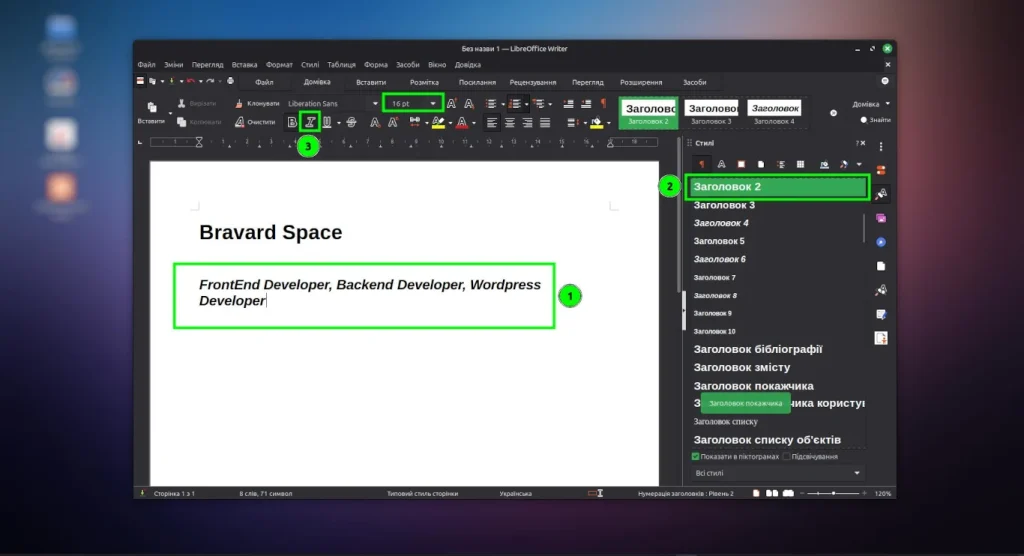The width and height of the screenshot is (1024, 556).
Task: Align text right
Action: point(527,122)
